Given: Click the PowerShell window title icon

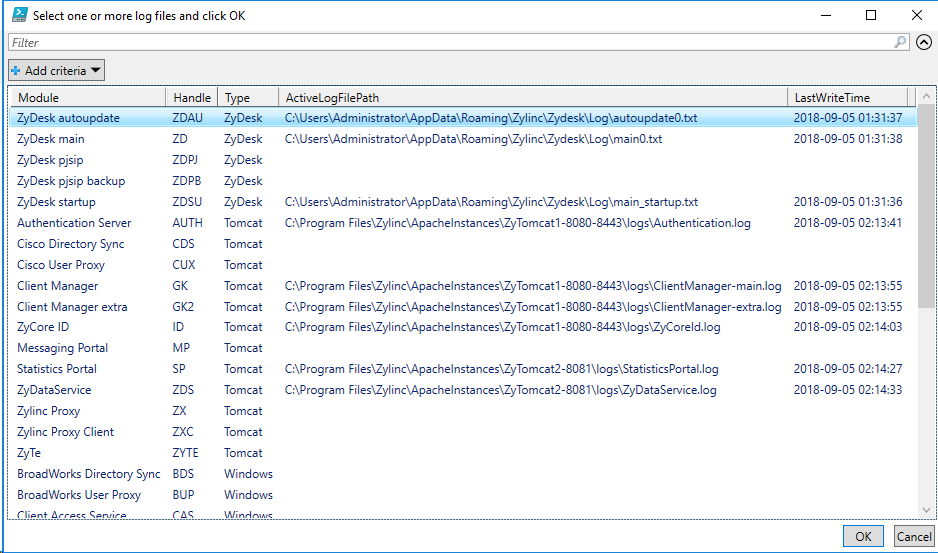Looking at the screenshot, I should (x=19, y=15).
